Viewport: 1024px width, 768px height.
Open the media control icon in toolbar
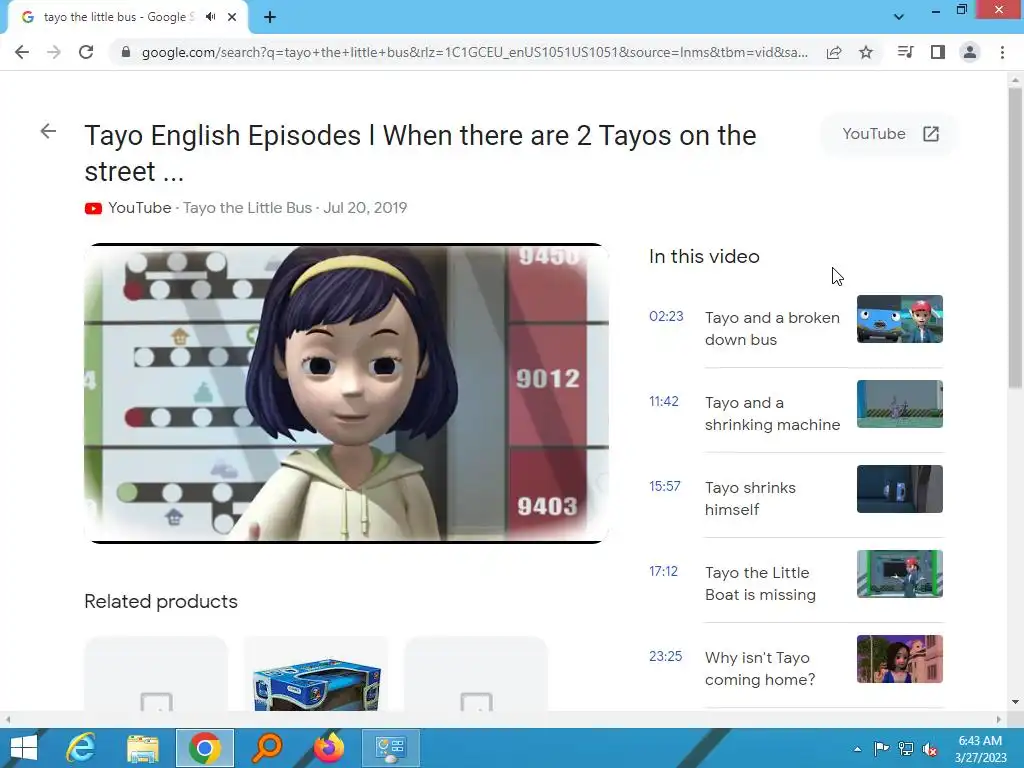coord(905,52)
